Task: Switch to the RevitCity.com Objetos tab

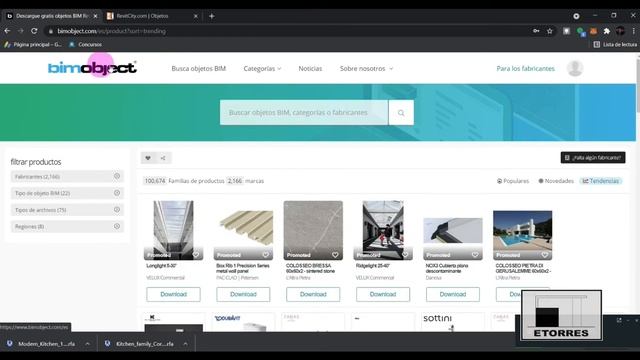Action: pyautogui.click(x=151, y=16)
